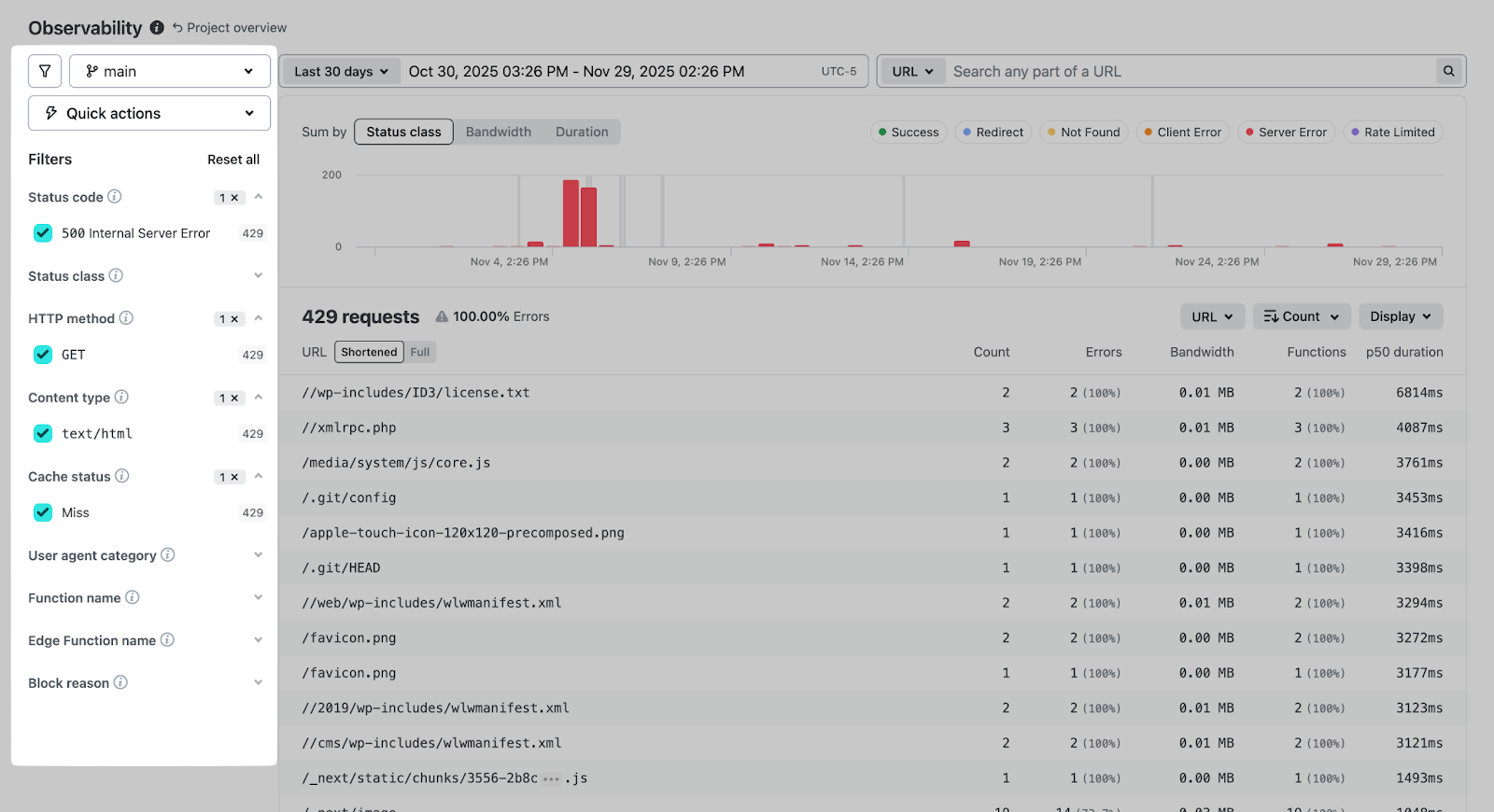Image resolution: width=1494 pixels, height=812 pixels.
Task: Click the URL search input field
Action: tap(1190, 71)
